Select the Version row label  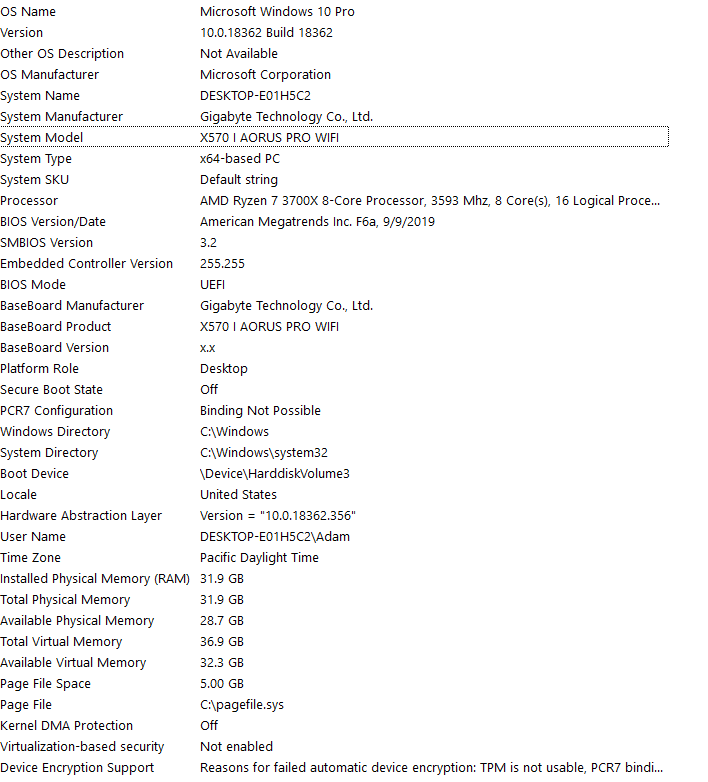coord(21,32)
